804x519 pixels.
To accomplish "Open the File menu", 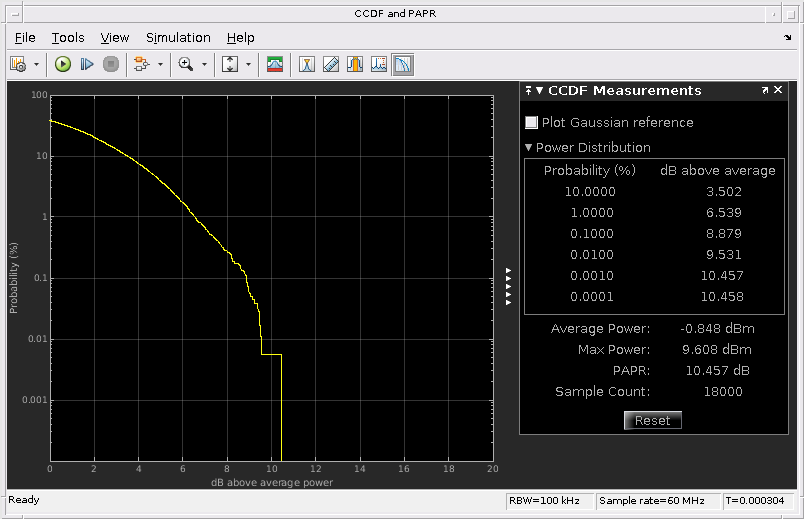I will pyautogui.click(x=25, y=38).
